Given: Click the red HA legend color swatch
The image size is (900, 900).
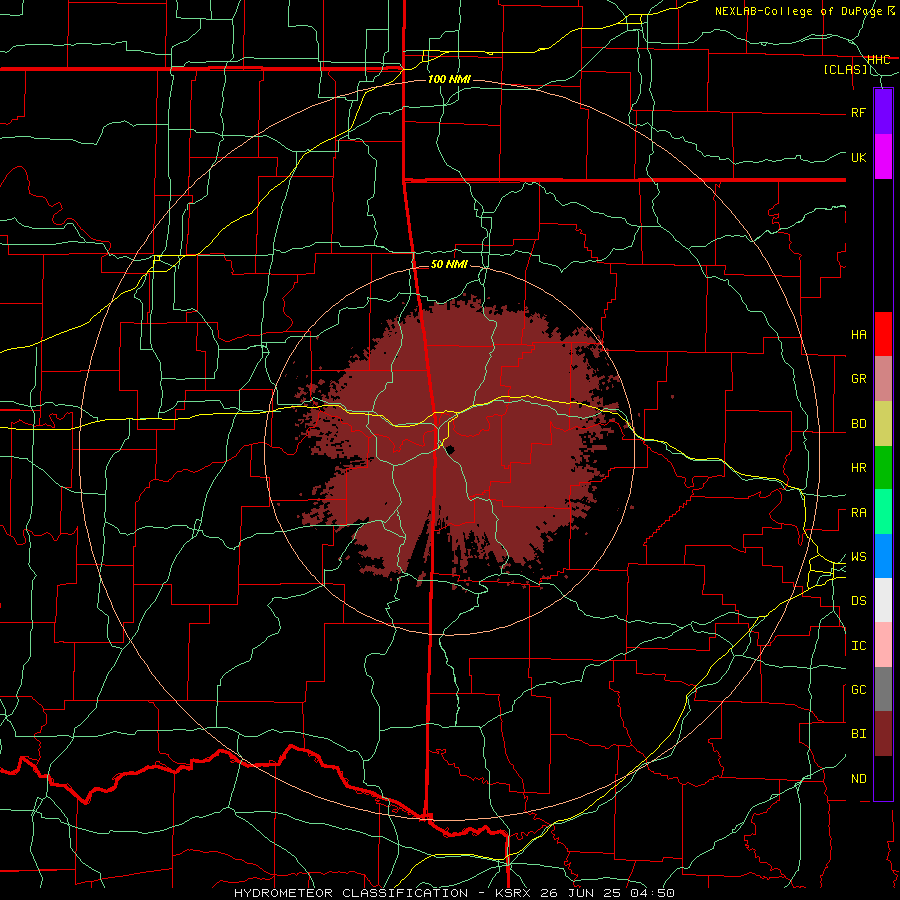Looking at the screenshot, I should pyautogui.click(x=883, y=334).
